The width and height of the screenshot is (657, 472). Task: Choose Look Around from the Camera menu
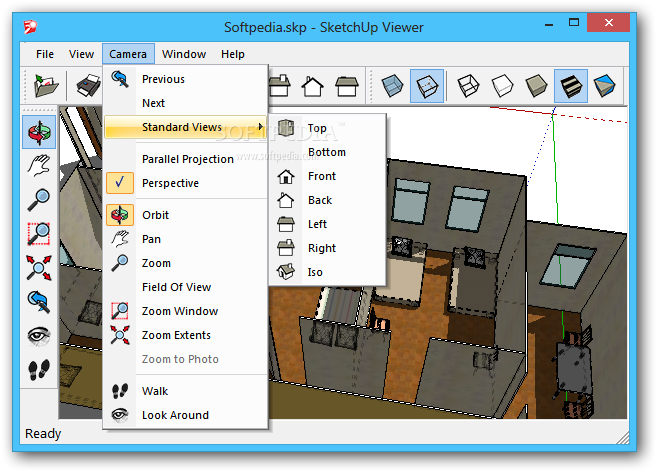185,415
